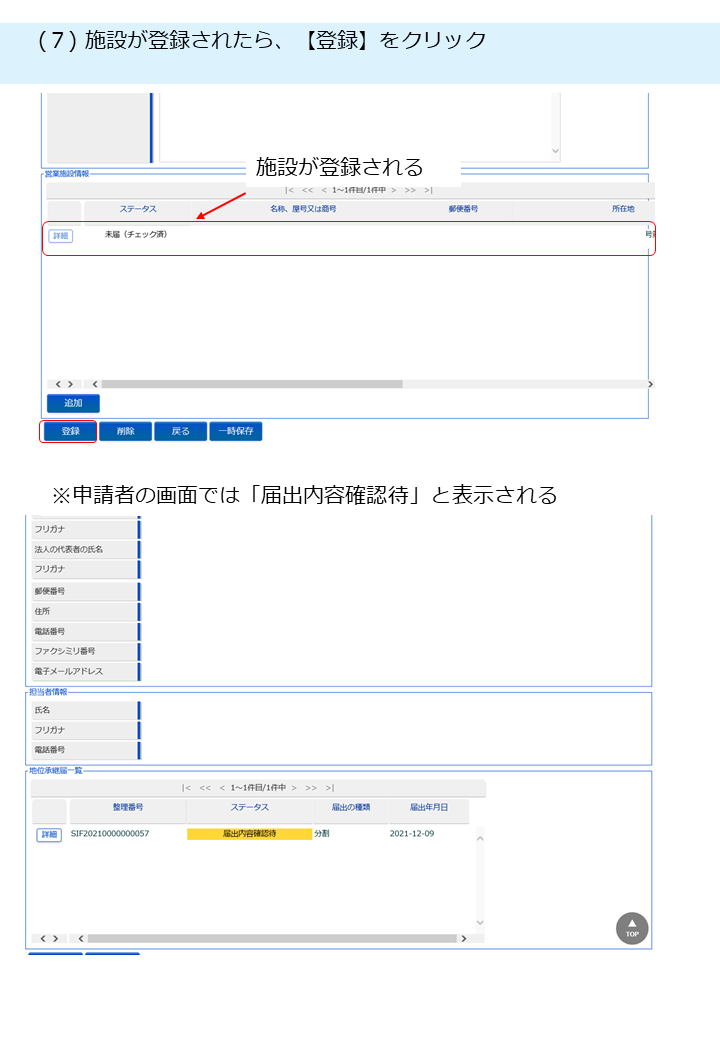Click << fast-back in 地位承継届一覧 pager
720x1040 pixels.
tap(206, 788)
